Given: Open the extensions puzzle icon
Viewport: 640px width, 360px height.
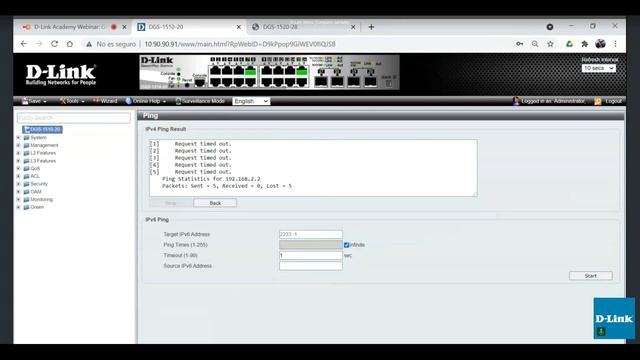Looking at the screenshot, I should (x=584, y=44).
